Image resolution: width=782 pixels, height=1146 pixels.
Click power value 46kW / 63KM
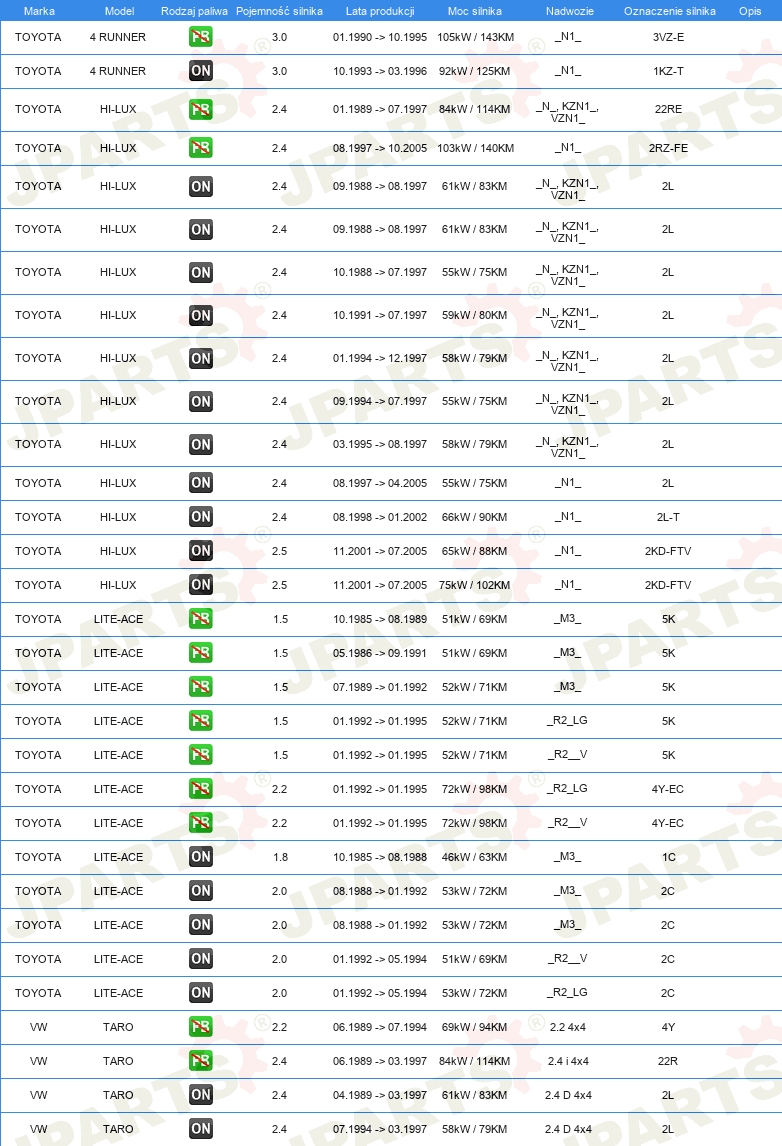(474, 857)
